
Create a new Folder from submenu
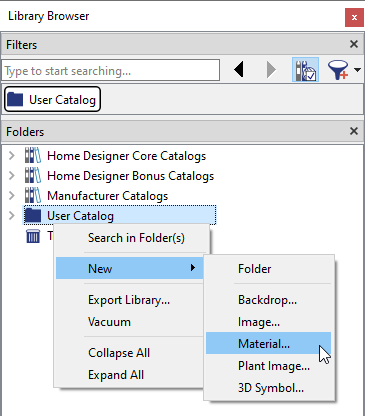tap(269, 269)
